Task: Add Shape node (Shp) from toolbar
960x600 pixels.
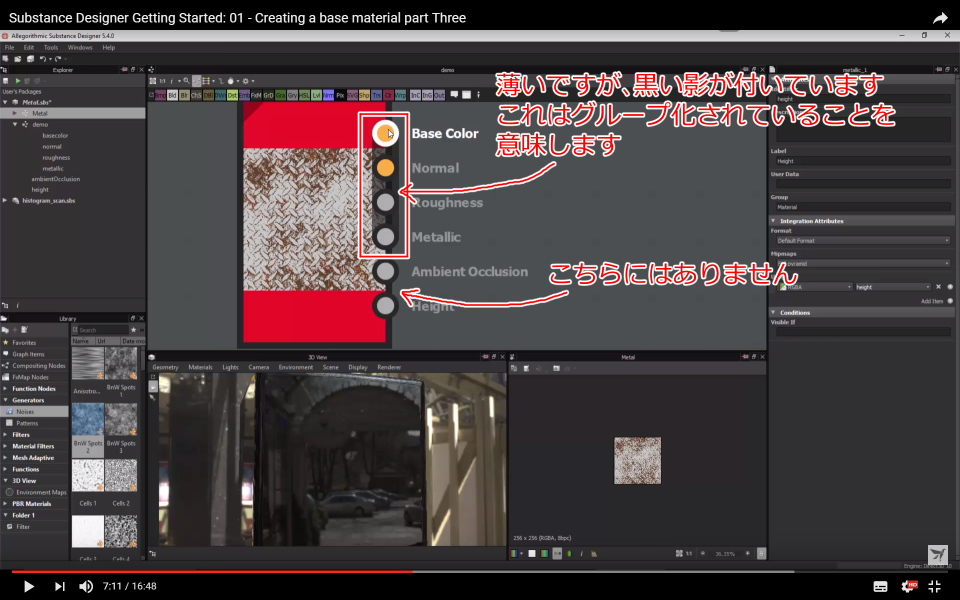Action: (x=364, y=96)
